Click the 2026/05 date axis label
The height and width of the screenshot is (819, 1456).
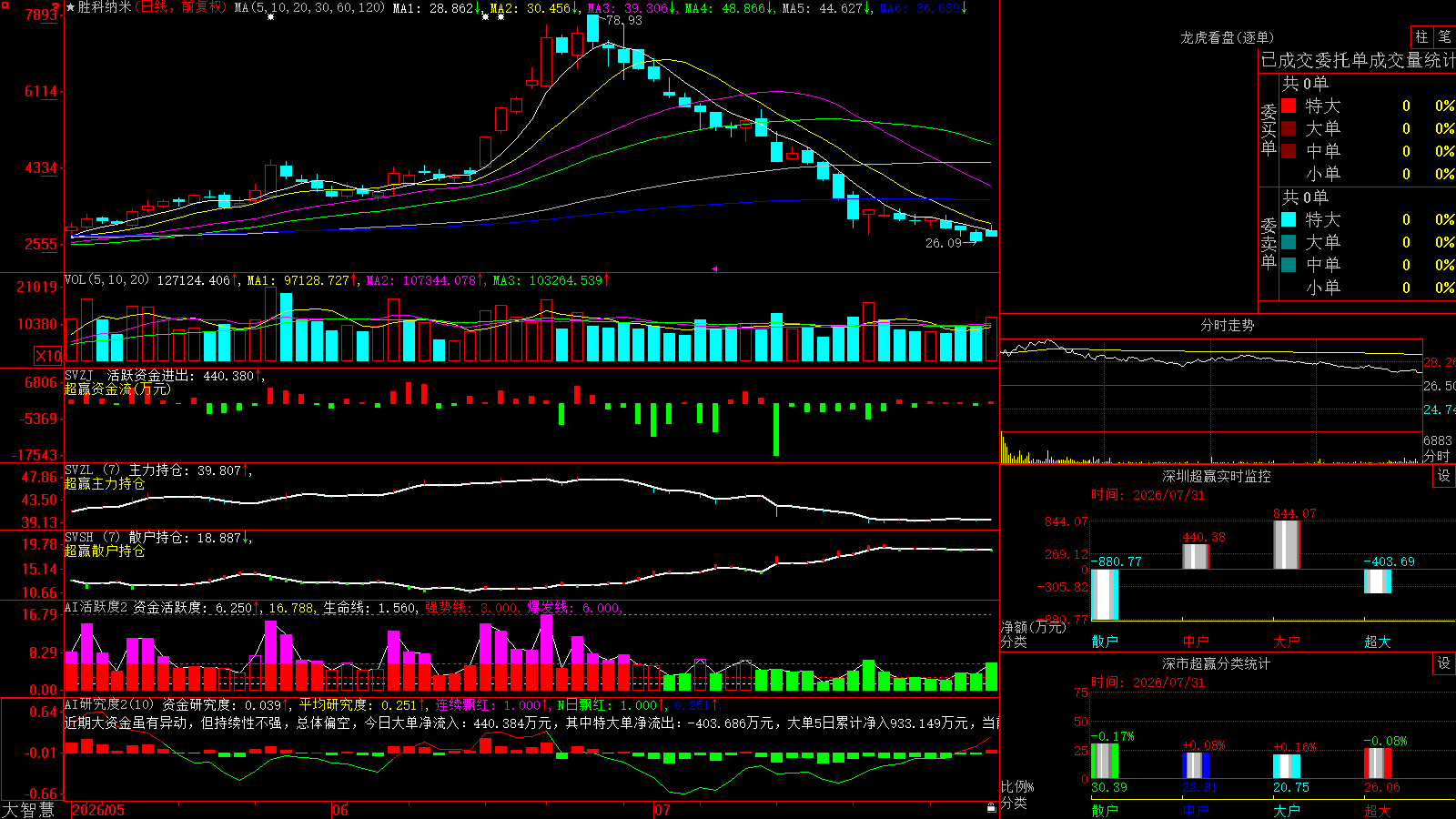[x=98, y=810]
